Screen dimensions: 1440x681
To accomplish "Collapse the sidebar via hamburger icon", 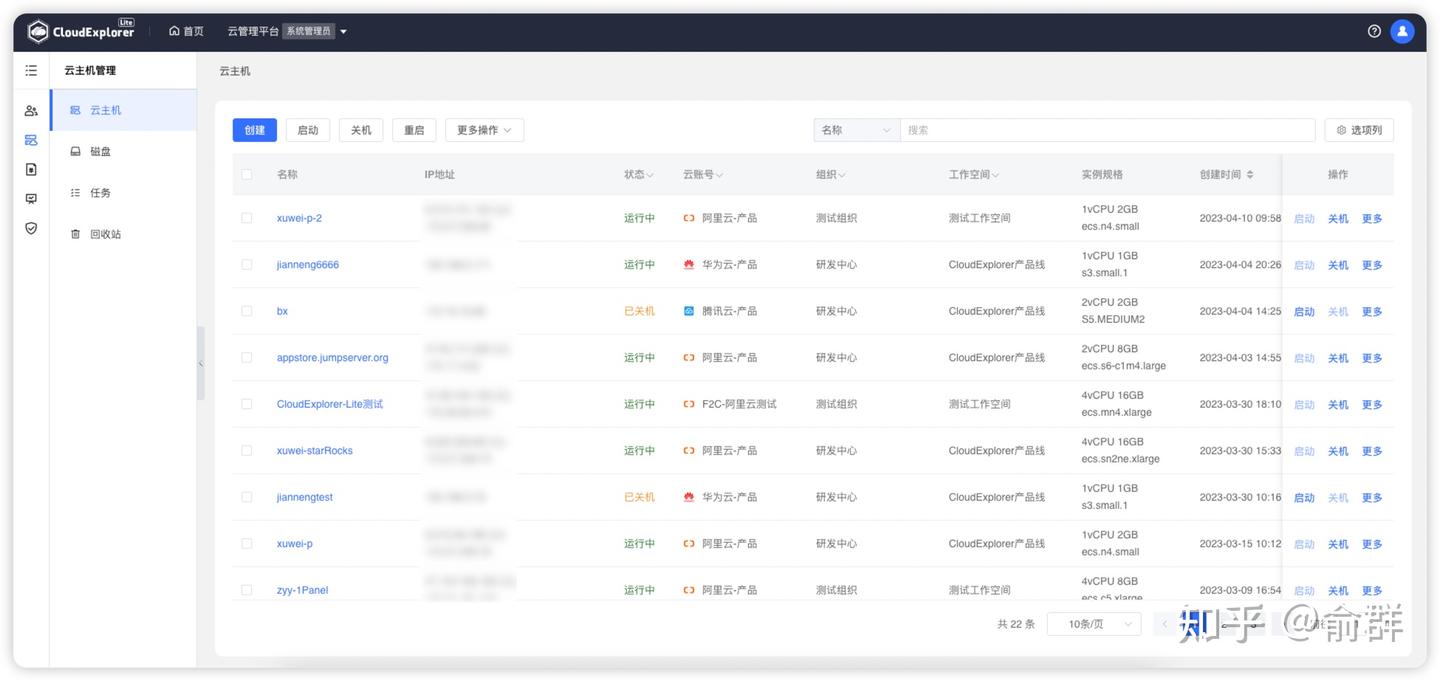I will tap(30, 69).
